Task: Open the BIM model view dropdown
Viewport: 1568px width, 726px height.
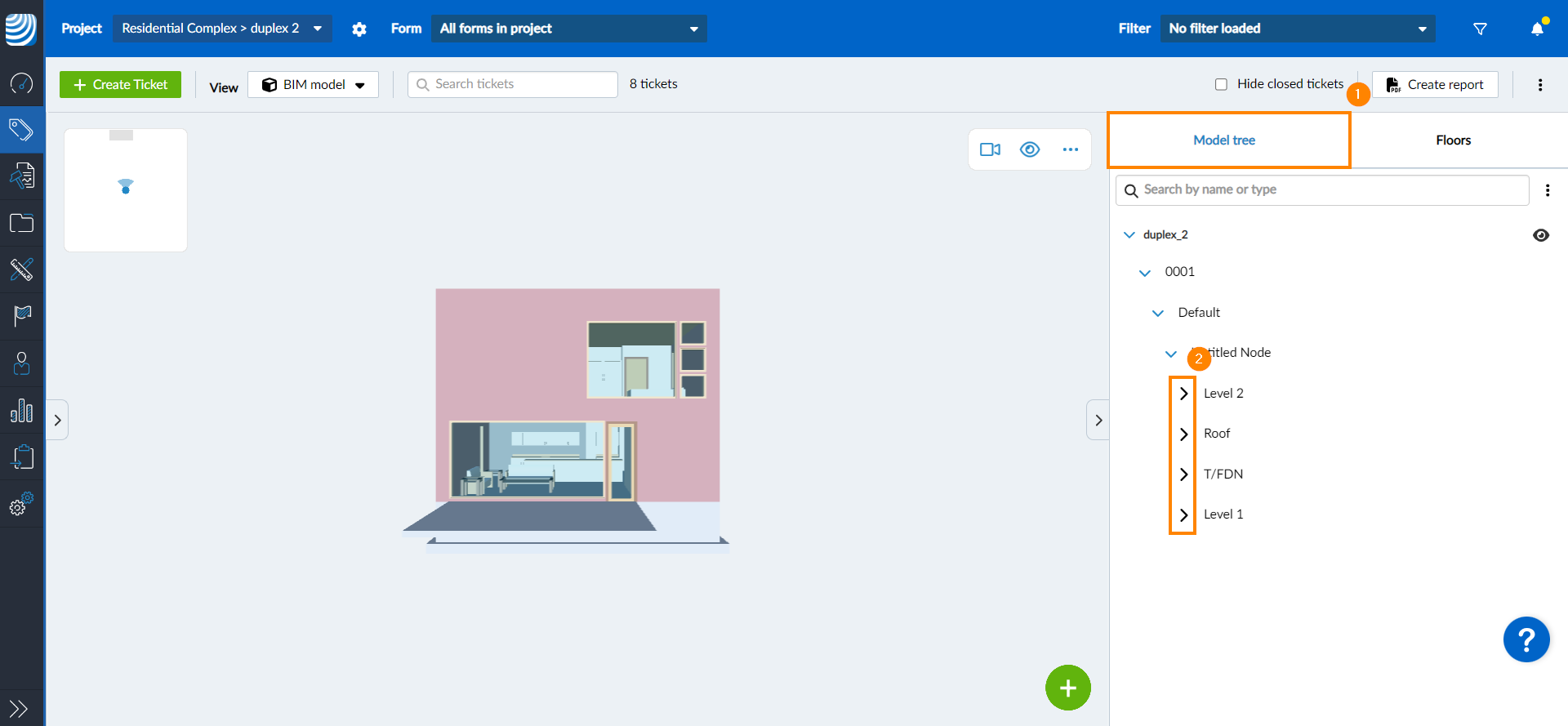Action: tap(313, 85)
